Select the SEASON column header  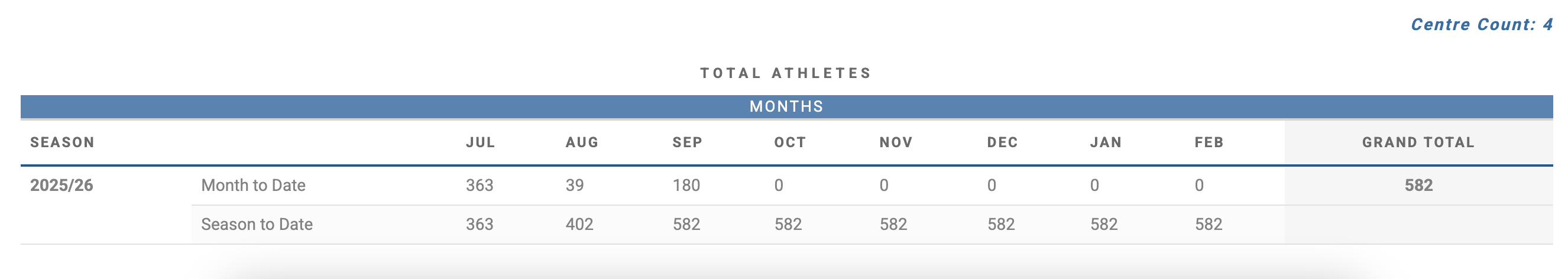click(63, 142)
